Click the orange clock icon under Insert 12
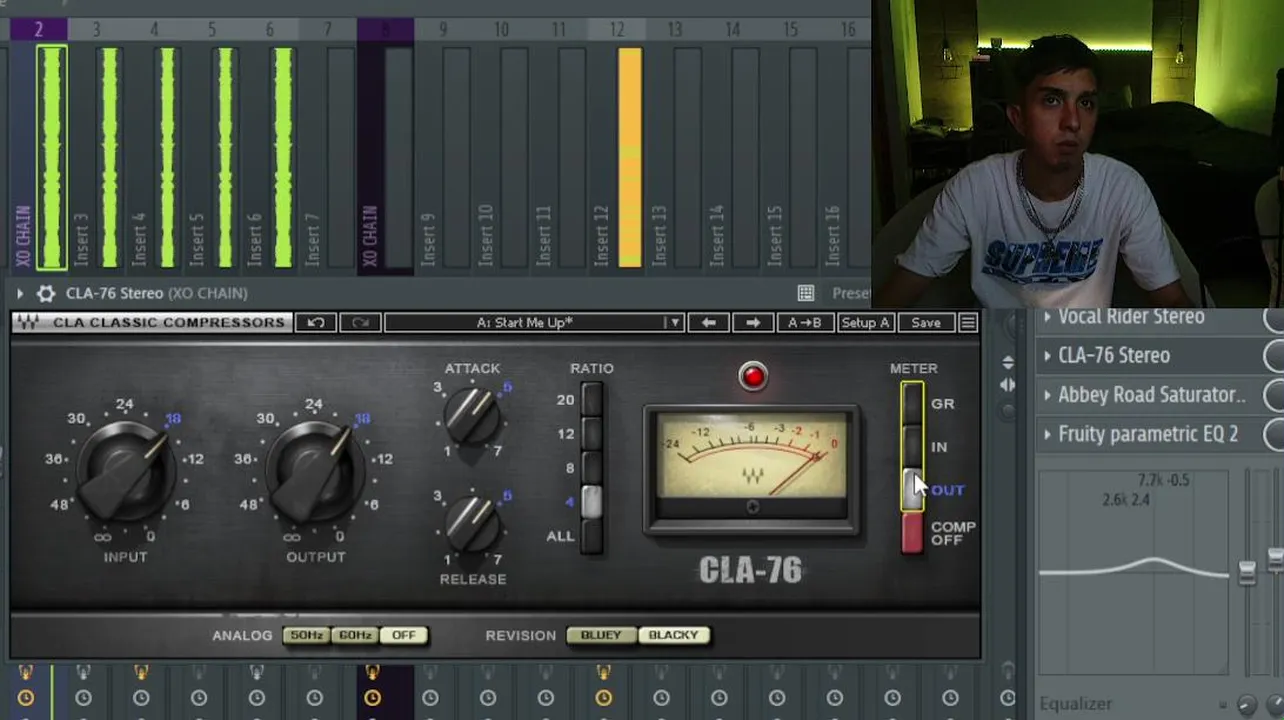Viewport: 1284px width, 720px height. tap(603, 698)
